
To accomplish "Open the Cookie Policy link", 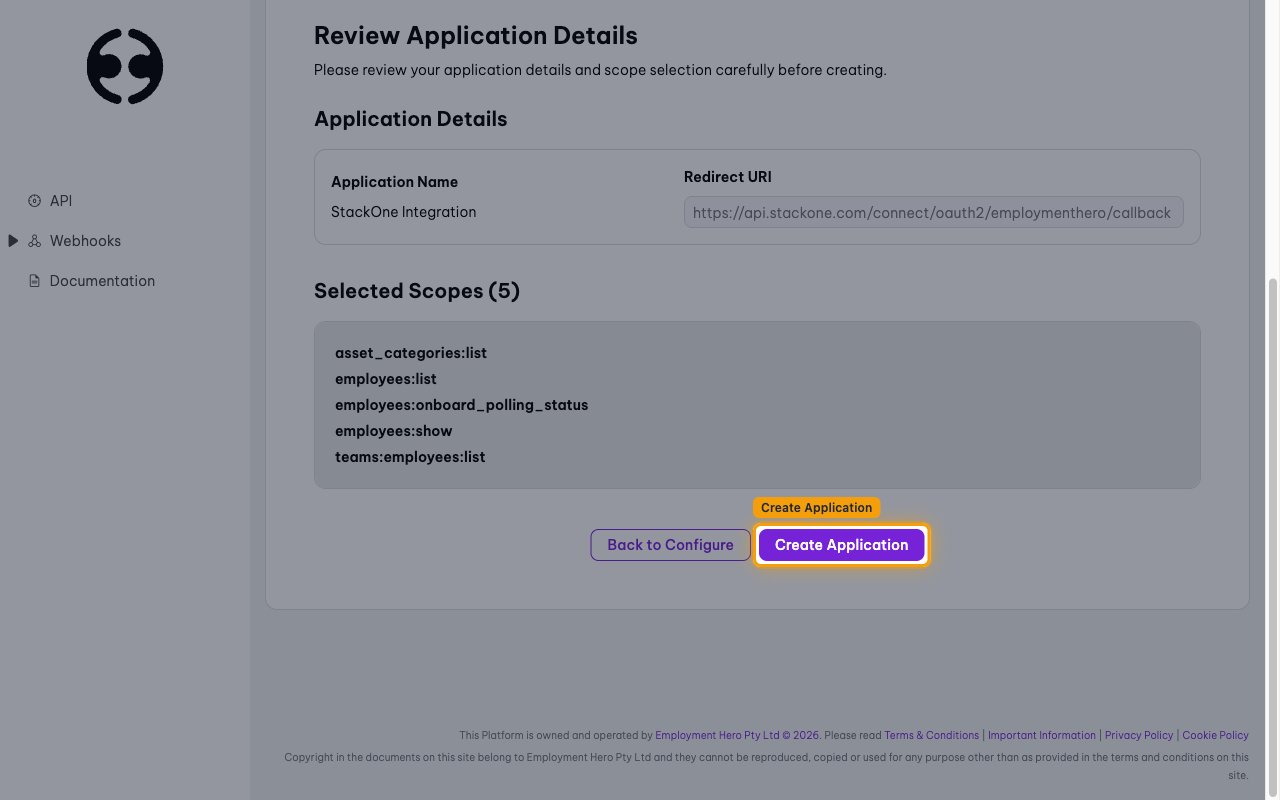I will point(1215,735).
